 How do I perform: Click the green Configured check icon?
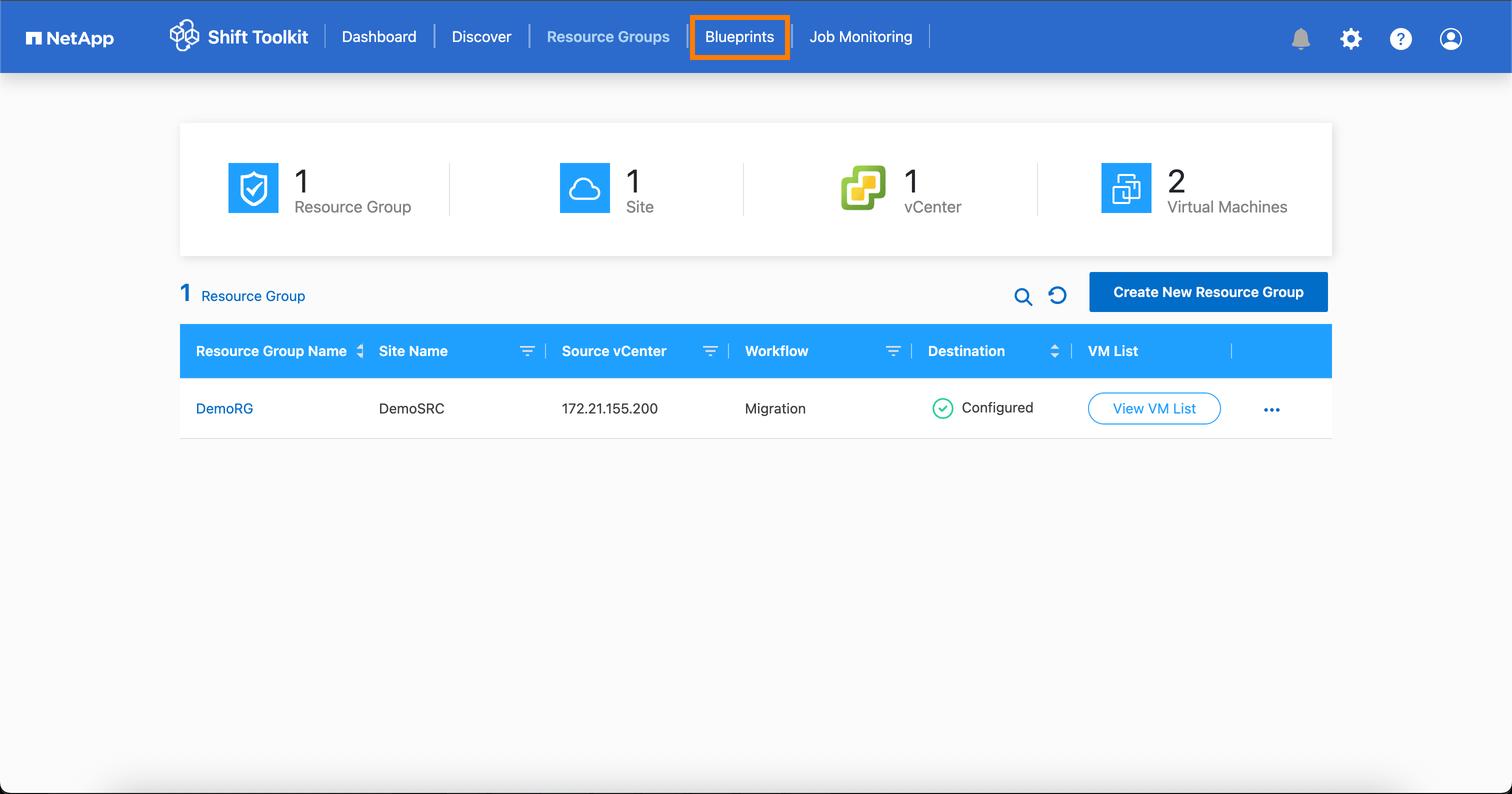pos(942,408)
